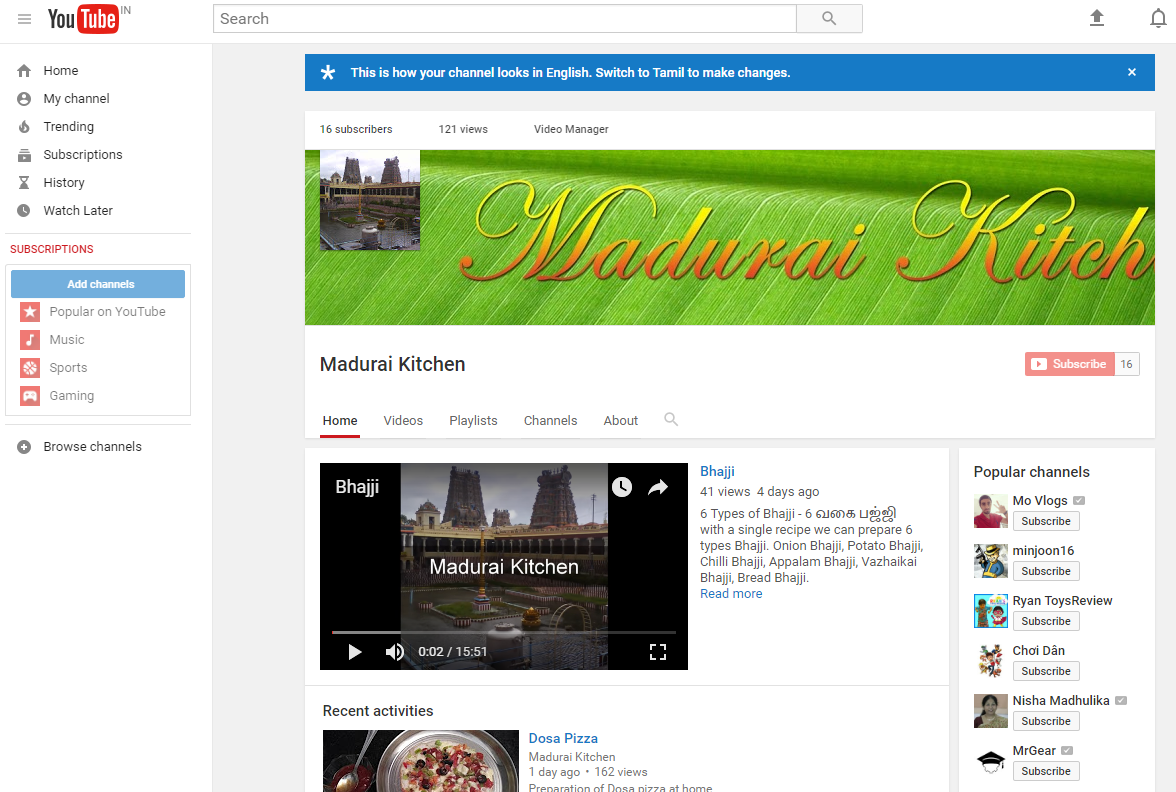Click the video upload arrow icon
1176x792 pixels.
point(1096,17)
